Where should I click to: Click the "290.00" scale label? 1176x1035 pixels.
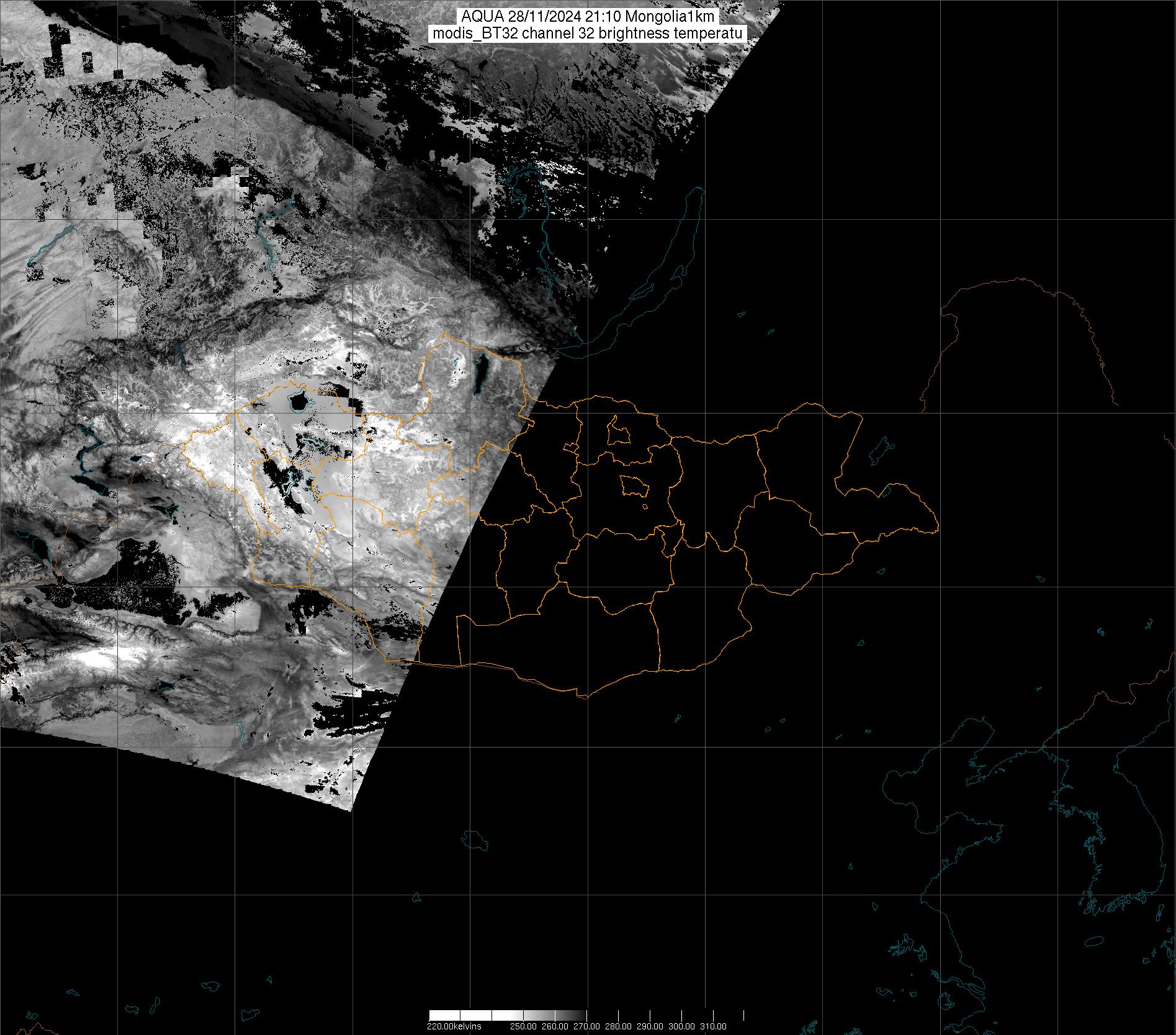tap(649, 1026)
